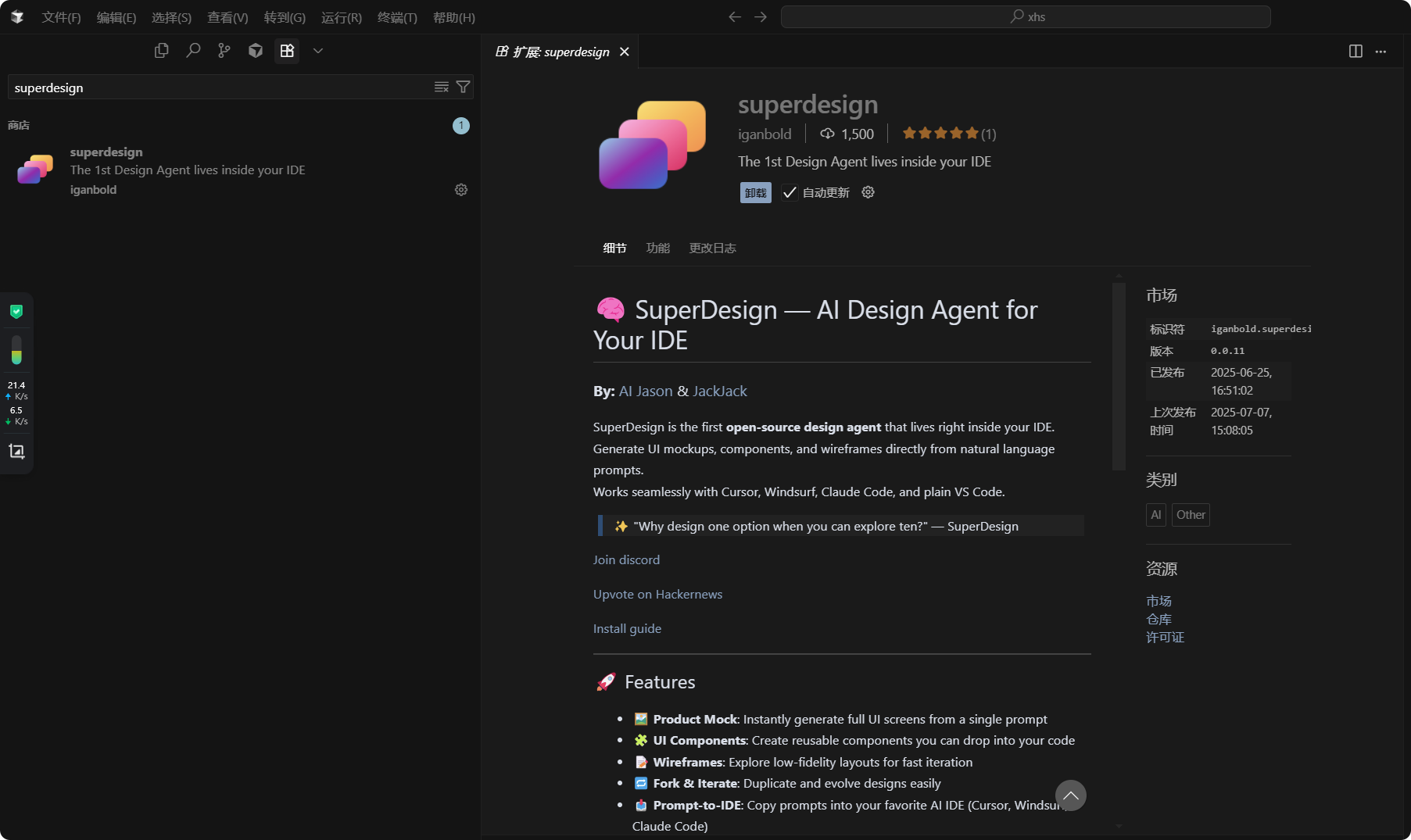Select the superdesign extension in the list
The height and width of the screenshot is (840, 1411).
click(240, 170)
